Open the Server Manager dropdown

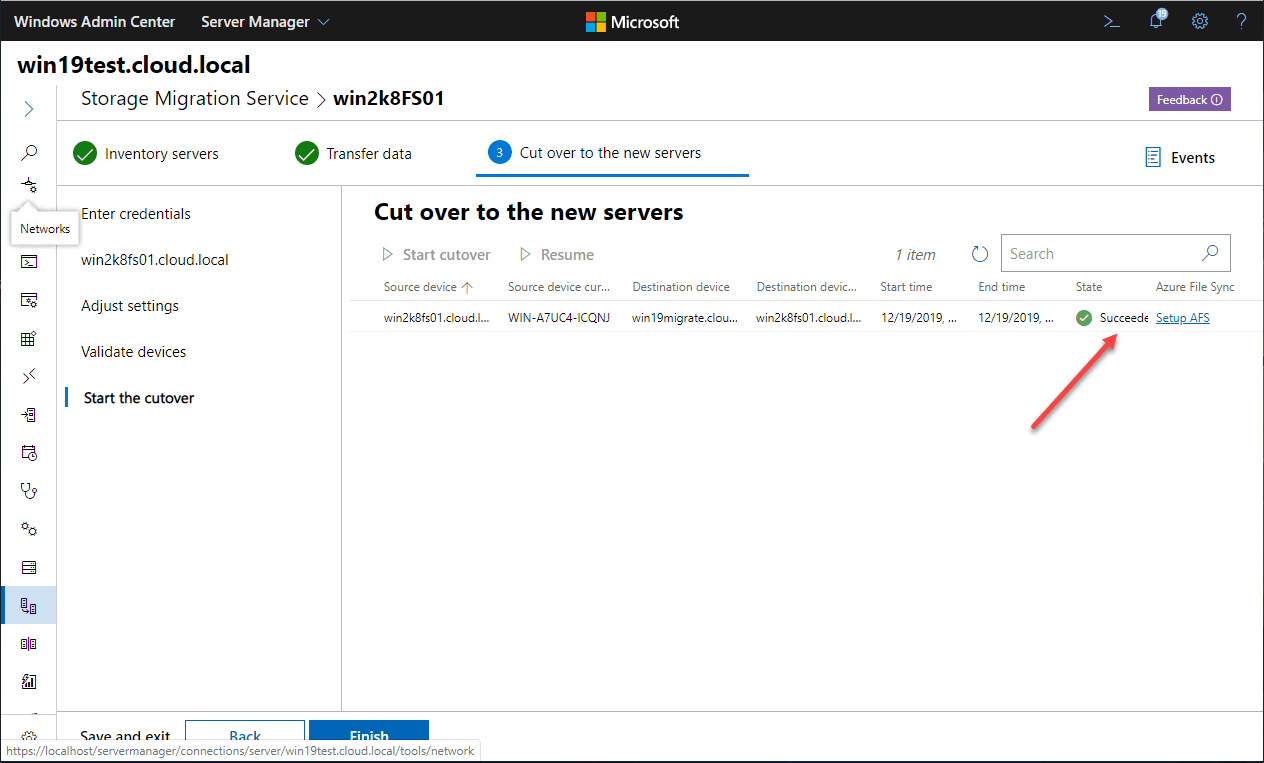click(265, 21)
